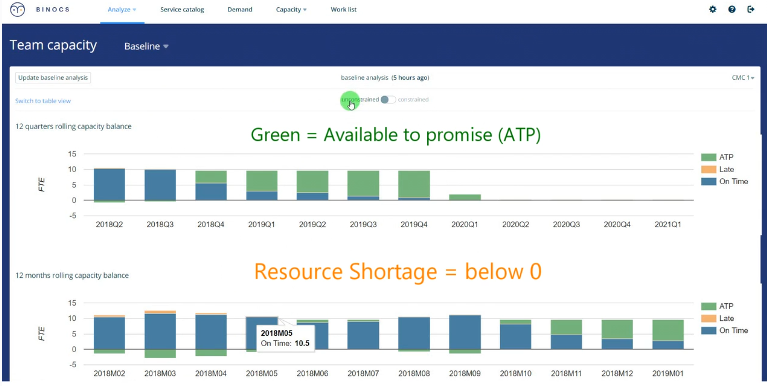
Task: Toggle Late series in quarters chart legend
Action: pyautogui.click(x=718, y=169)
